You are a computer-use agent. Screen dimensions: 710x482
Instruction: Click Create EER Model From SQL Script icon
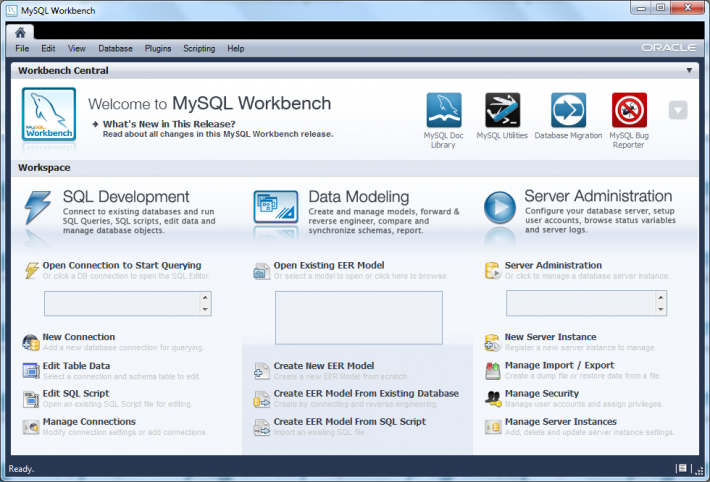(x=262, y=427)
